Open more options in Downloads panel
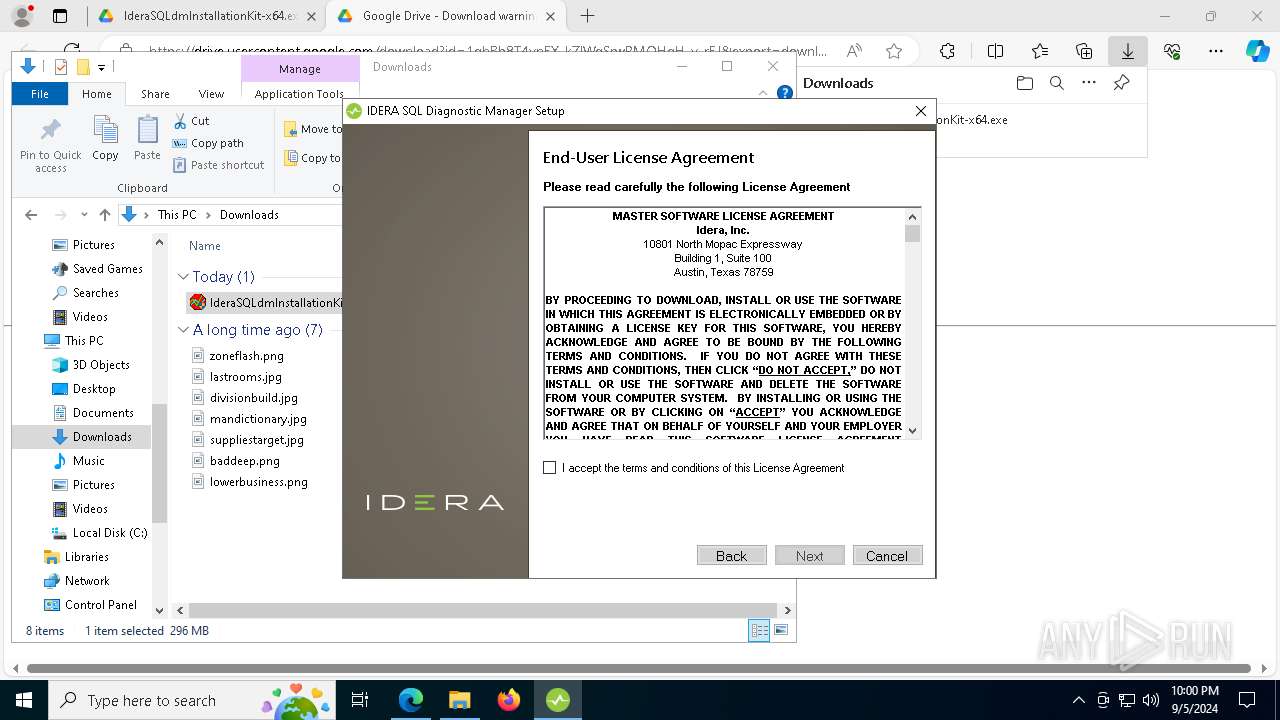 pos(1089,83)
